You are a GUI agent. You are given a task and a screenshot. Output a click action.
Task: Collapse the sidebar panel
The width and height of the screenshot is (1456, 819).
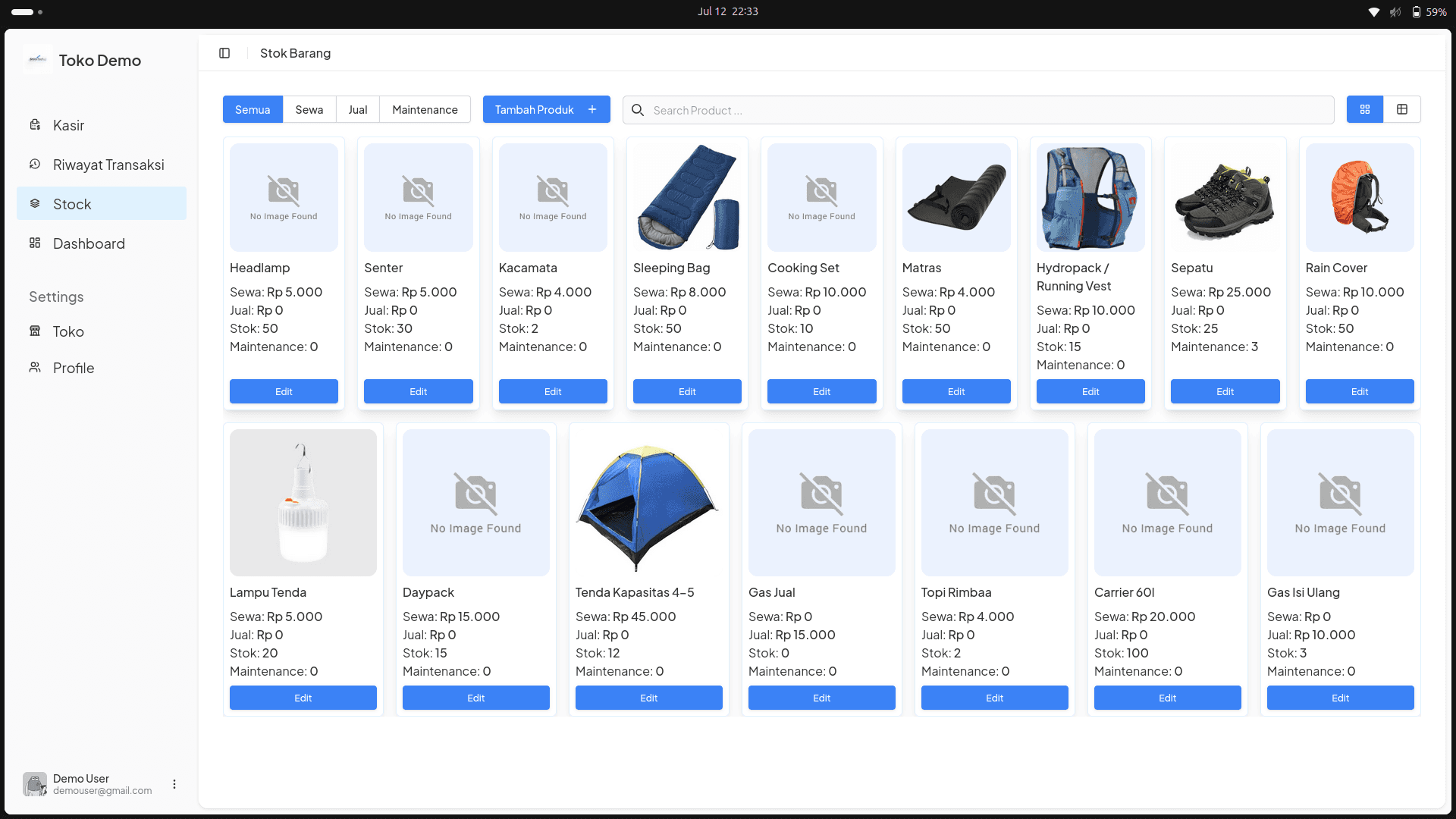pyautogui.click(x=224, y=53)
